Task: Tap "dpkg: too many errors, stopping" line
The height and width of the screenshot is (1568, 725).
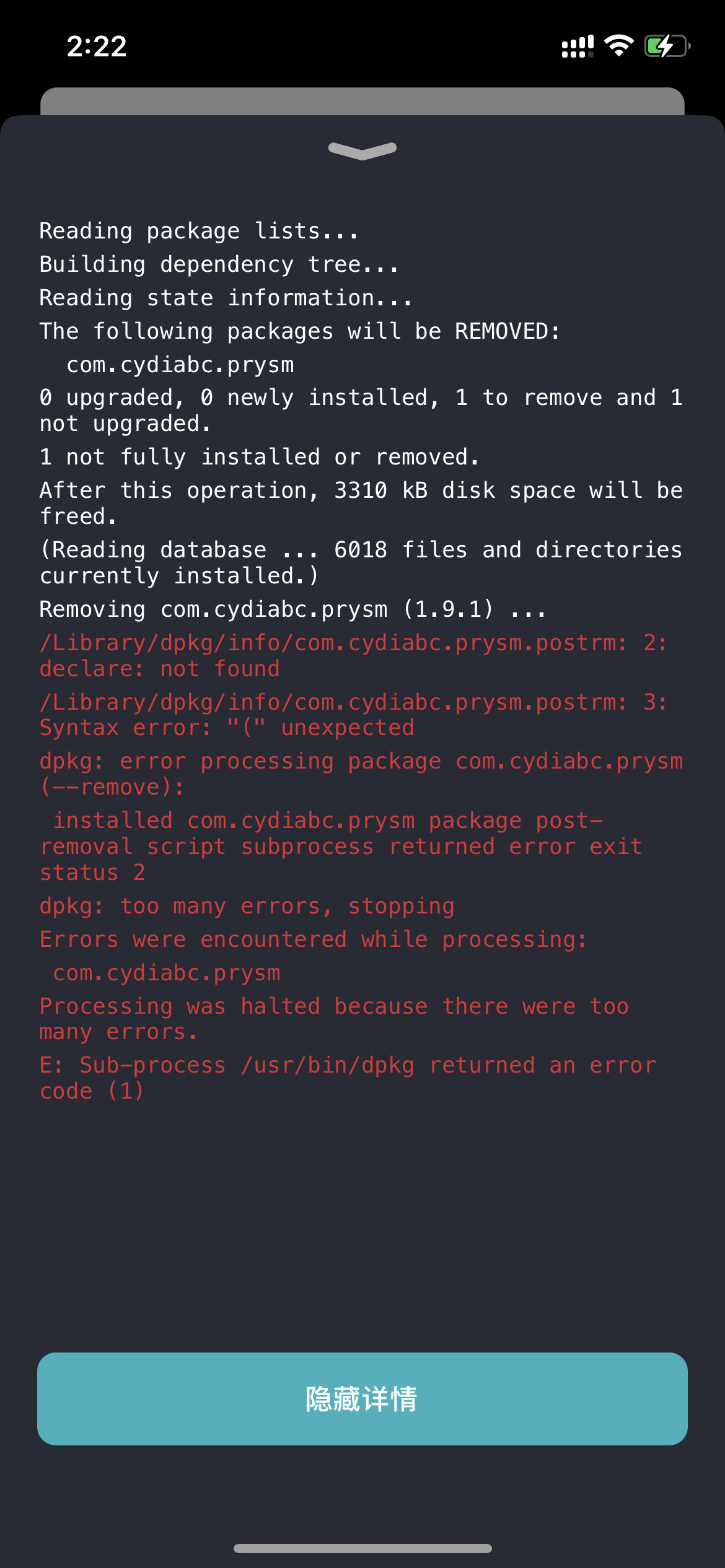Action: click(247, 906)
